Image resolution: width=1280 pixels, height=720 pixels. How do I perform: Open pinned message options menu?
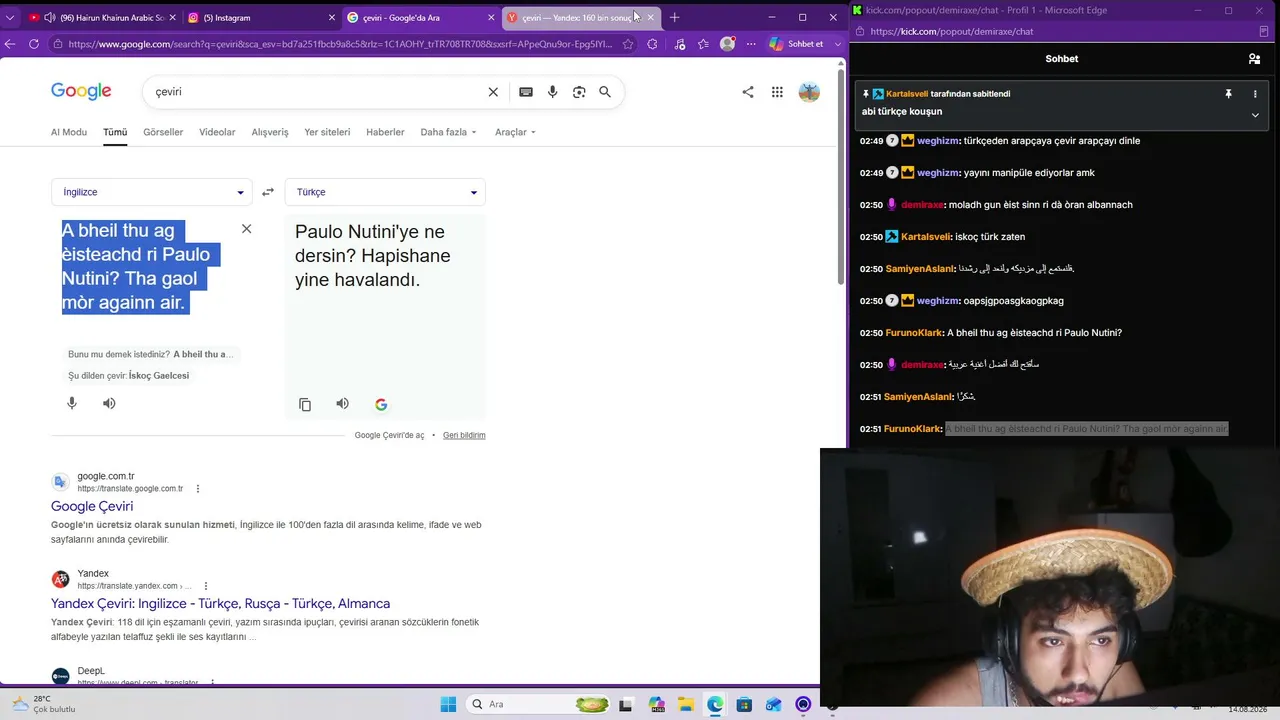[x=1255, y=94]
